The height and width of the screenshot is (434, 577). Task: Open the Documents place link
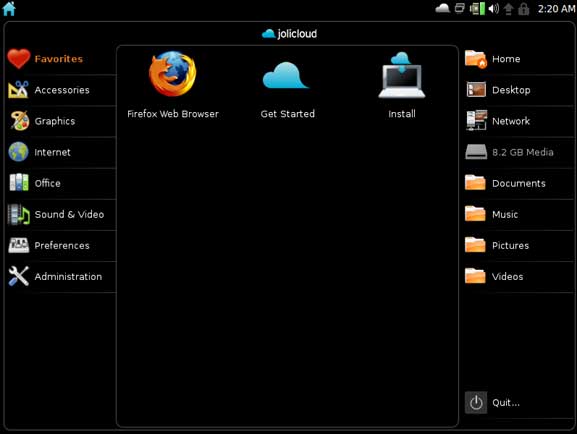[518, 183]
